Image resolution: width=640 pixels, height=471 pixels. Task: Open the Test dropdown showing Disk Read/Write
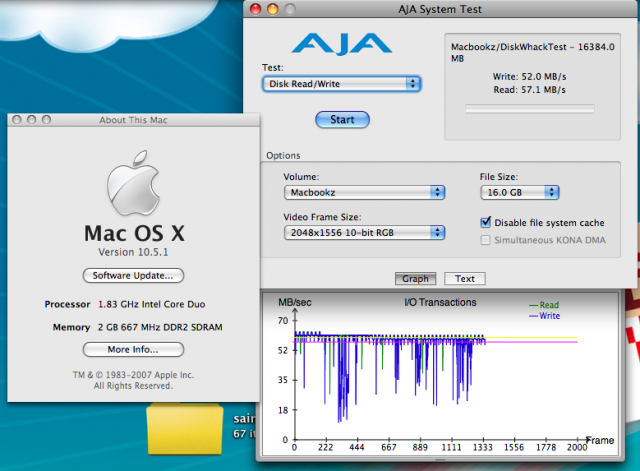[x=342, y=84]
